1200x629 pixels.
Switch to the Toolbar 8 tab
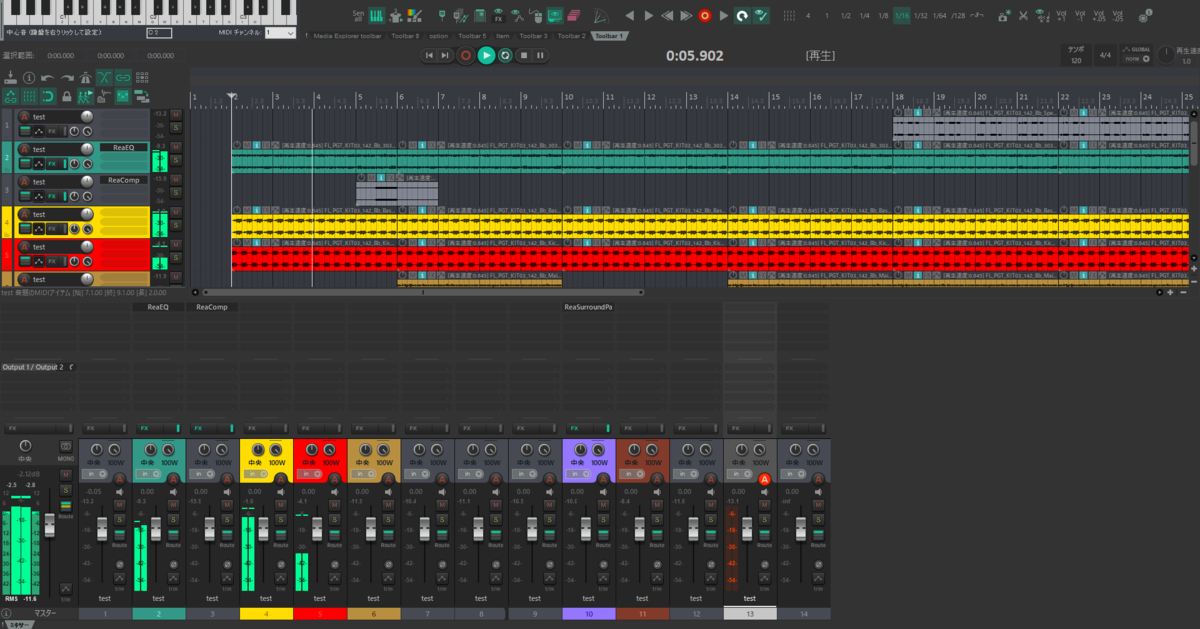point(405,36)
